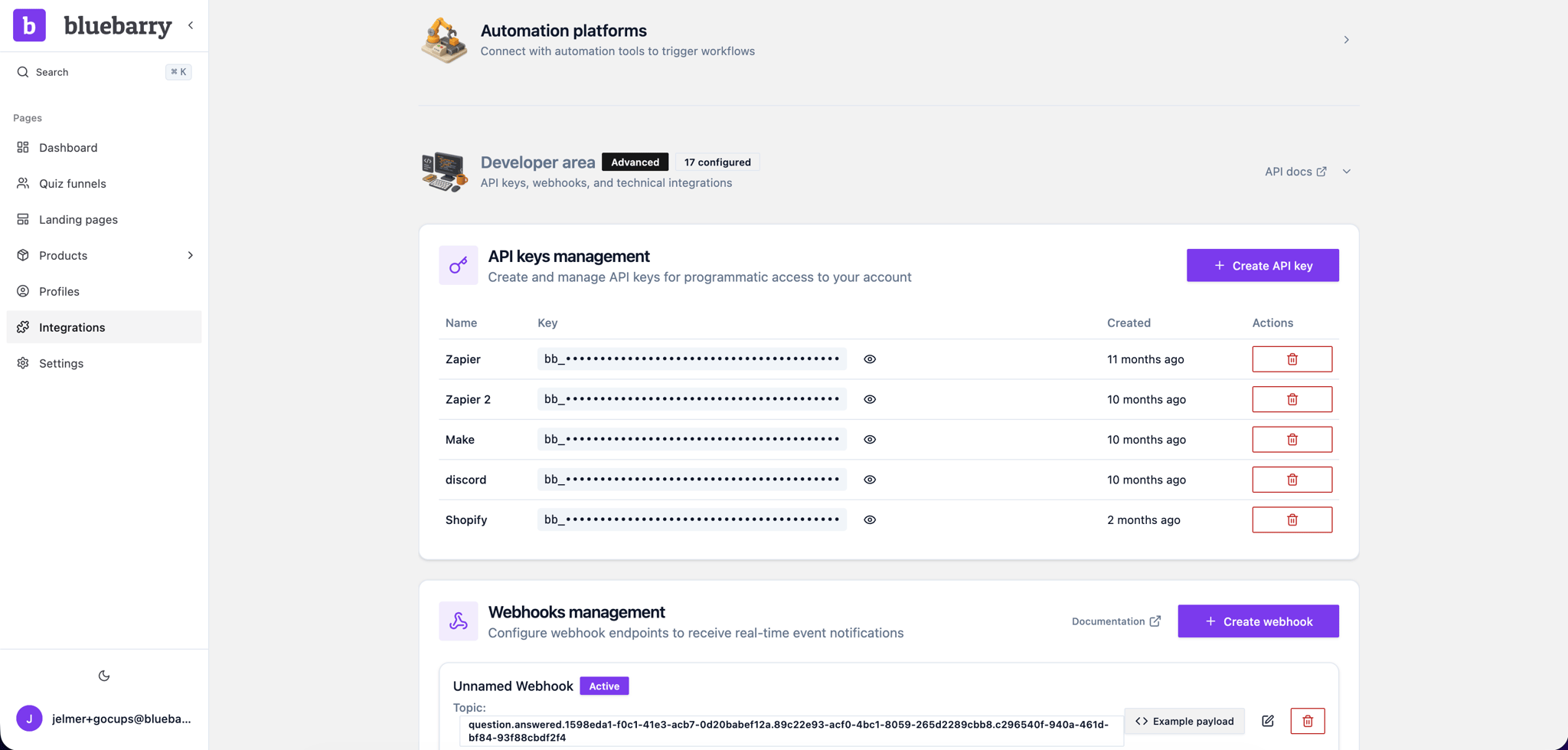Collapse the sidebar with the chevron arrow
The width and height of the screenshot is (1568, 750).
[x=191, y=25]
